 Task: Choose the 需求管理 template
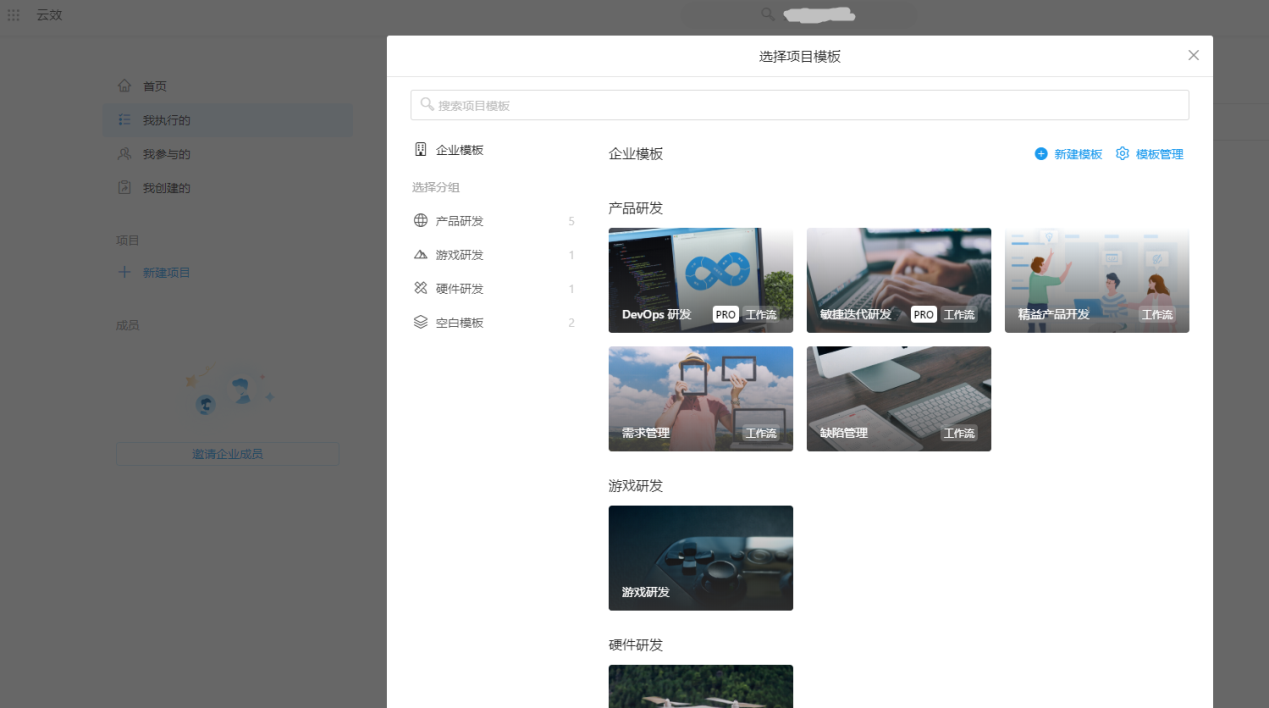click(700, 399)
